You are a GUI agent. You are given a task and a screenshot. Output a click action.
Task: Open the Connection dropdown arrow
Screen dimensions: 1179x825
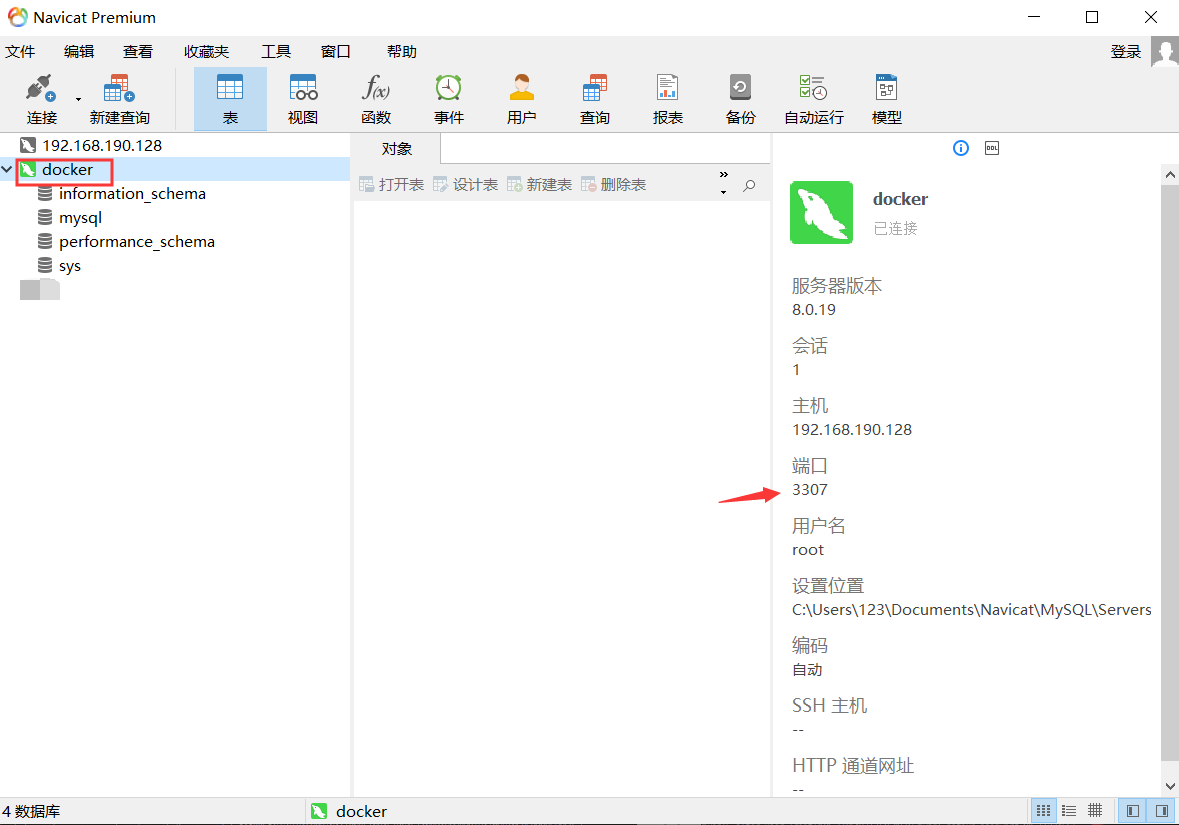[x=78, y=99]
